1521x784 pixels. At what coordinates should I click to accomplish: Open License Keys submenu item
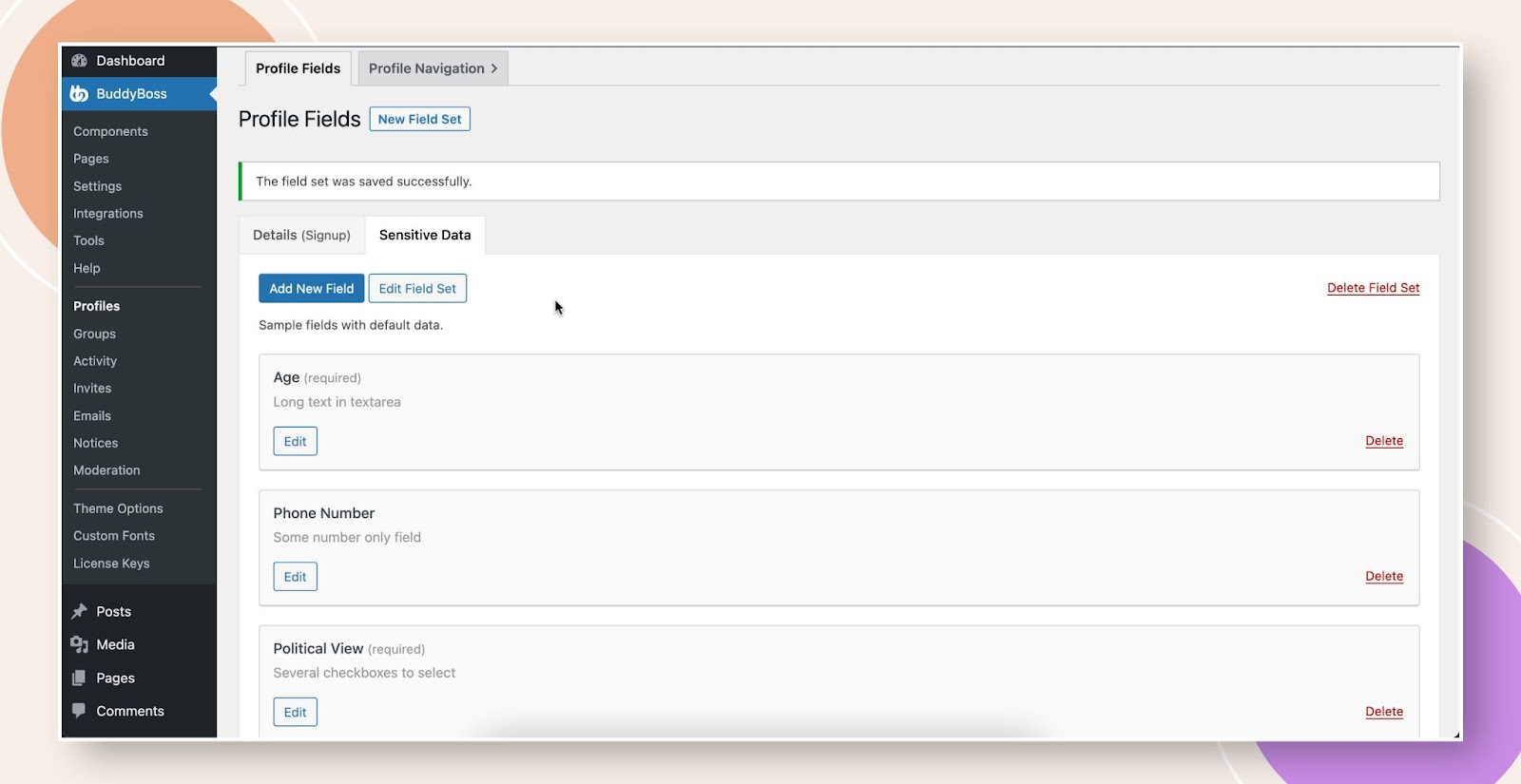(x=111, y=564)
